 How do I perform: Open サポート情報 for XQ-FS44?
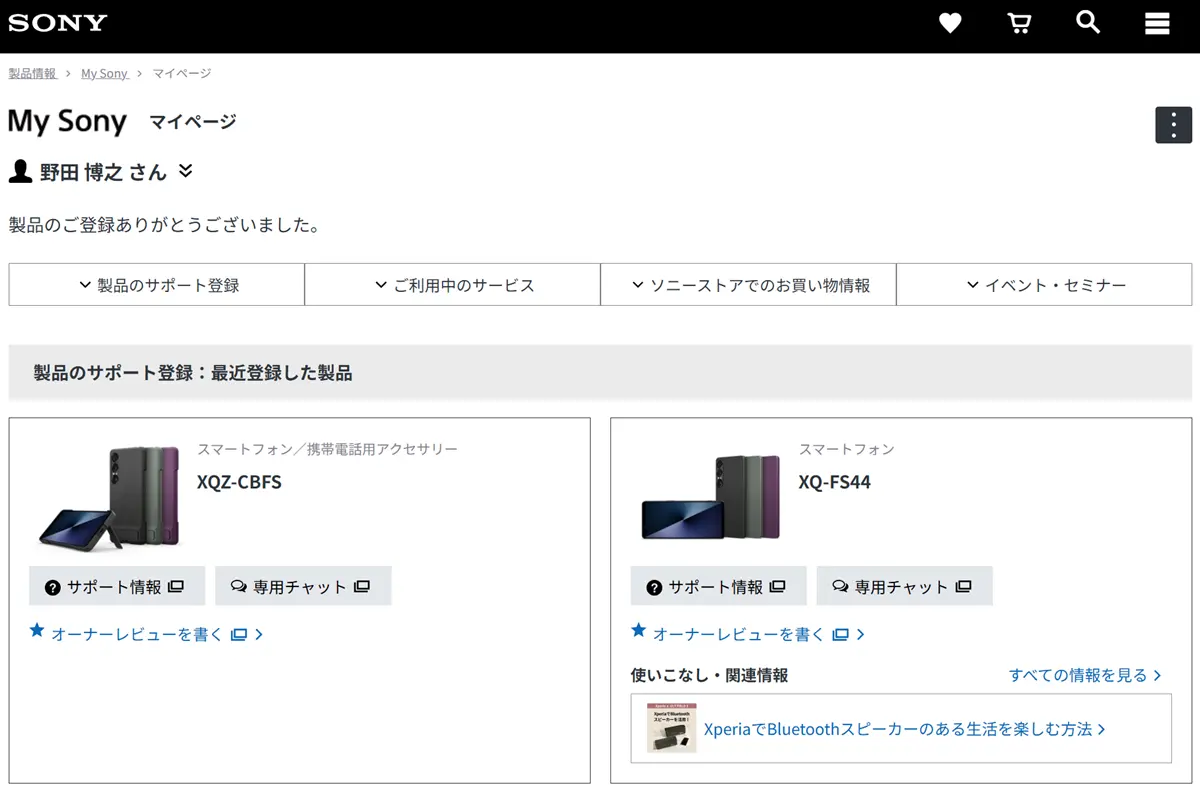click(718, 586)
